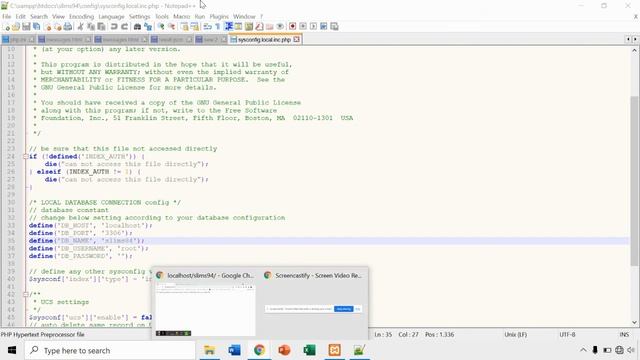This screenshot has height=360, width=640.
Task: Collapse the fold marker at line 24
Action: point(26,156)
